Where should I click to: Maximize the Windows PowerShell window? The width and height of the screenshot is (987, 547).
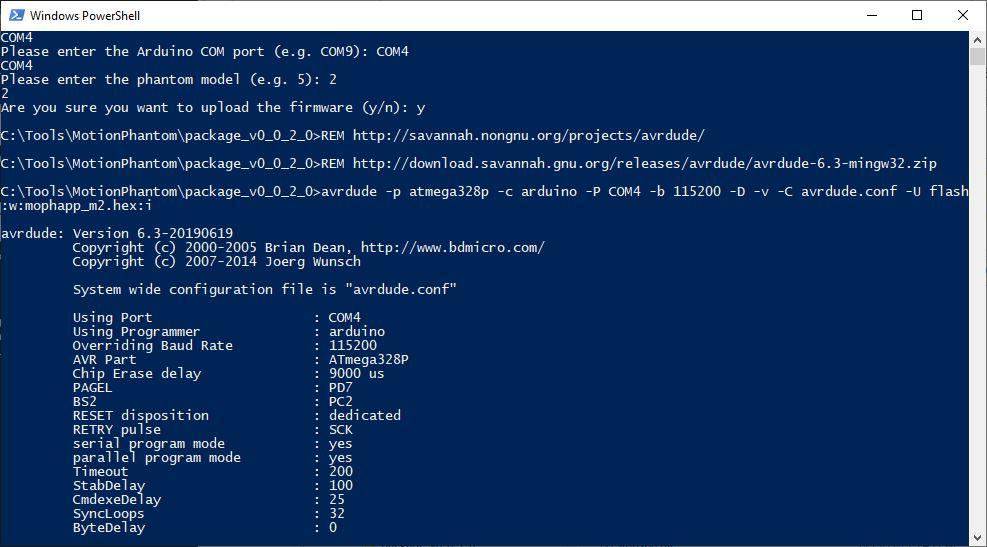917,16
